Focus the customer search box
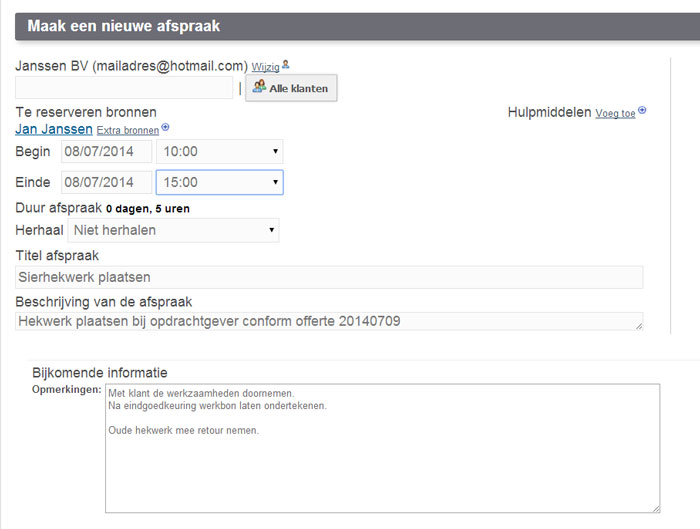This screenshot has height=529, width=700. pyautogui.click(x=124, y=88)
